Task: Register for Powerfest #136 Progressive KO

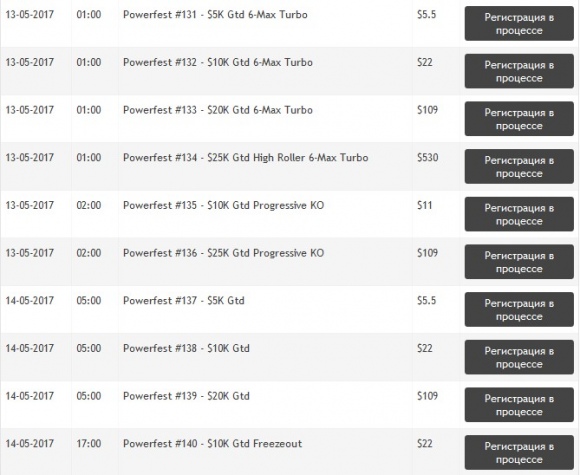Action: click(519, 262)
